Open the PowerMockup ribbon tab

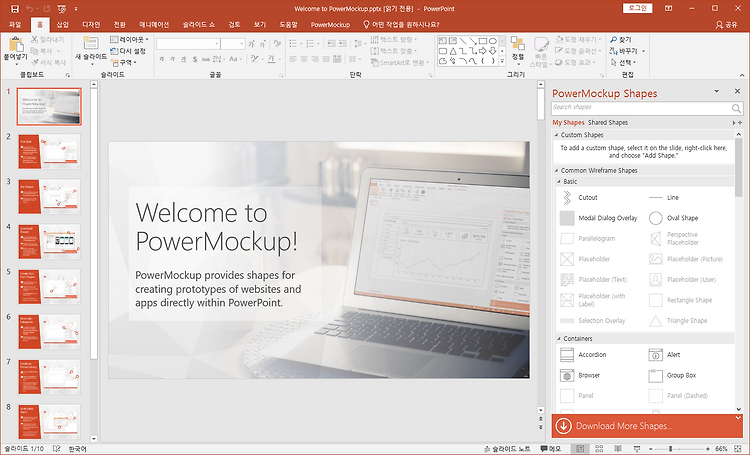(x=330, y=25)
